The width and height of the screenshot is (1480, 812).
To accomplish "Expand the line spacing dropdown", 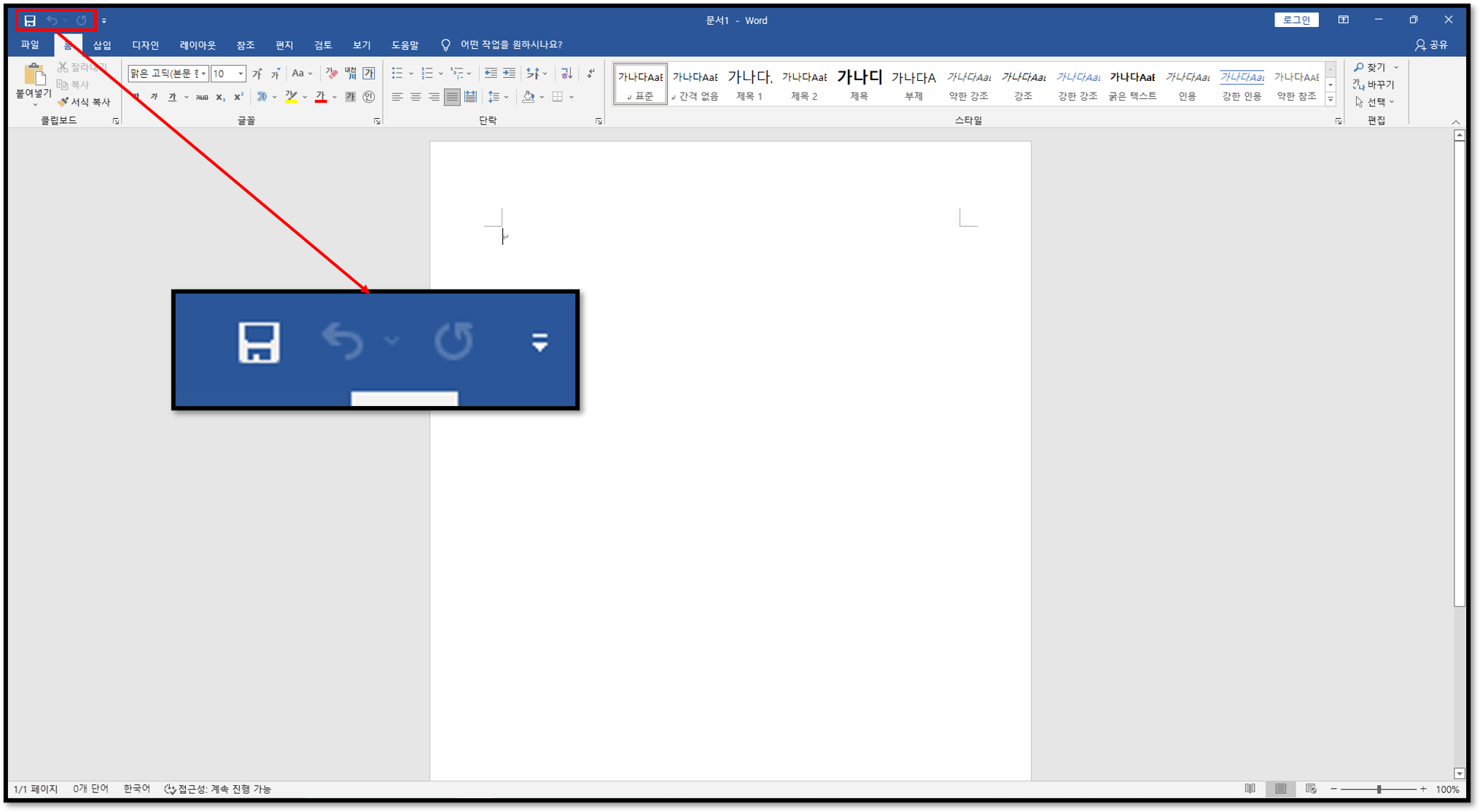I will [x=506, y=97].
